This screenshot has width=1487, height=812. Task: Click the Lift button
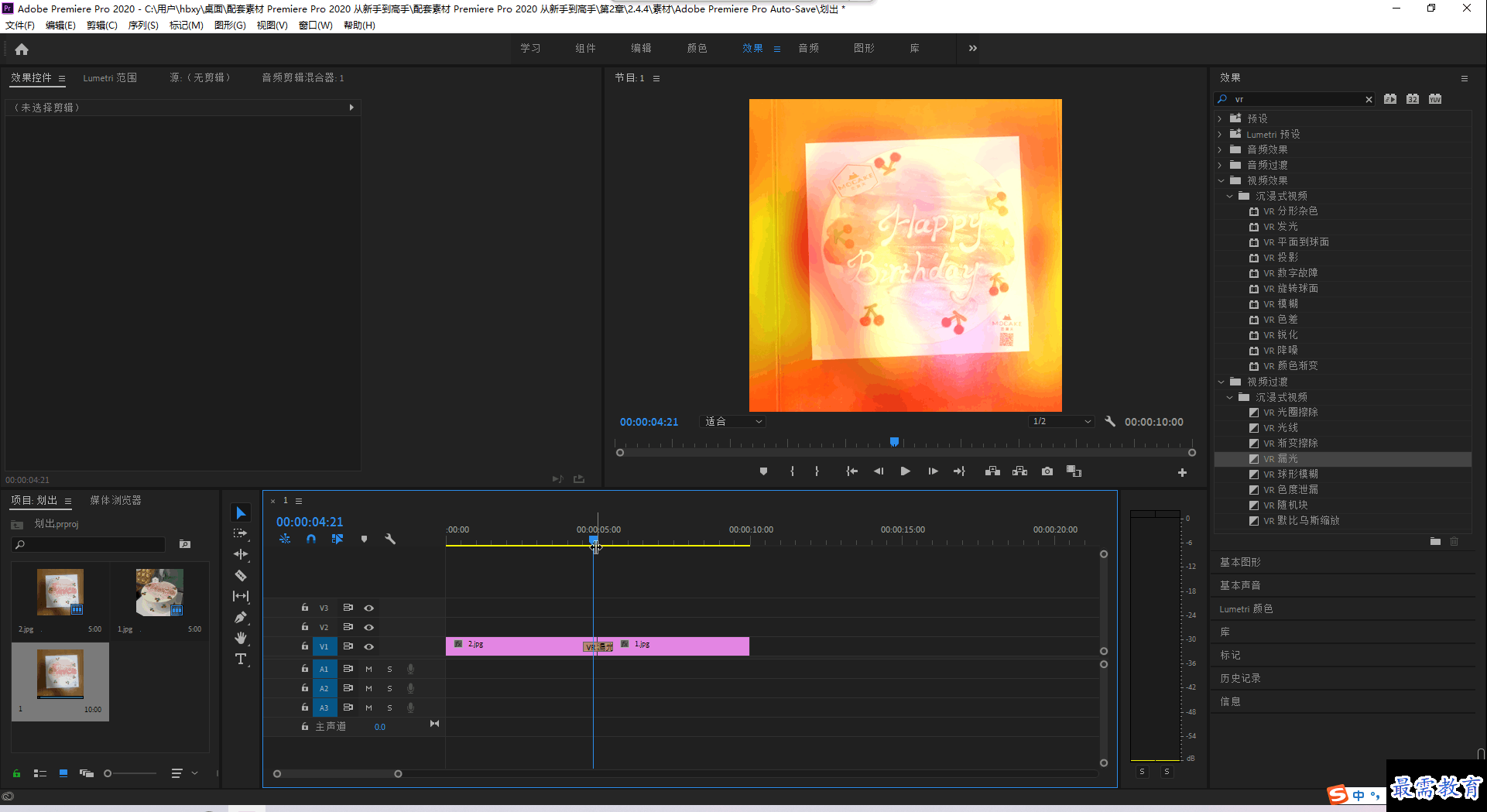pyautogui.click(x=992, y=471)
